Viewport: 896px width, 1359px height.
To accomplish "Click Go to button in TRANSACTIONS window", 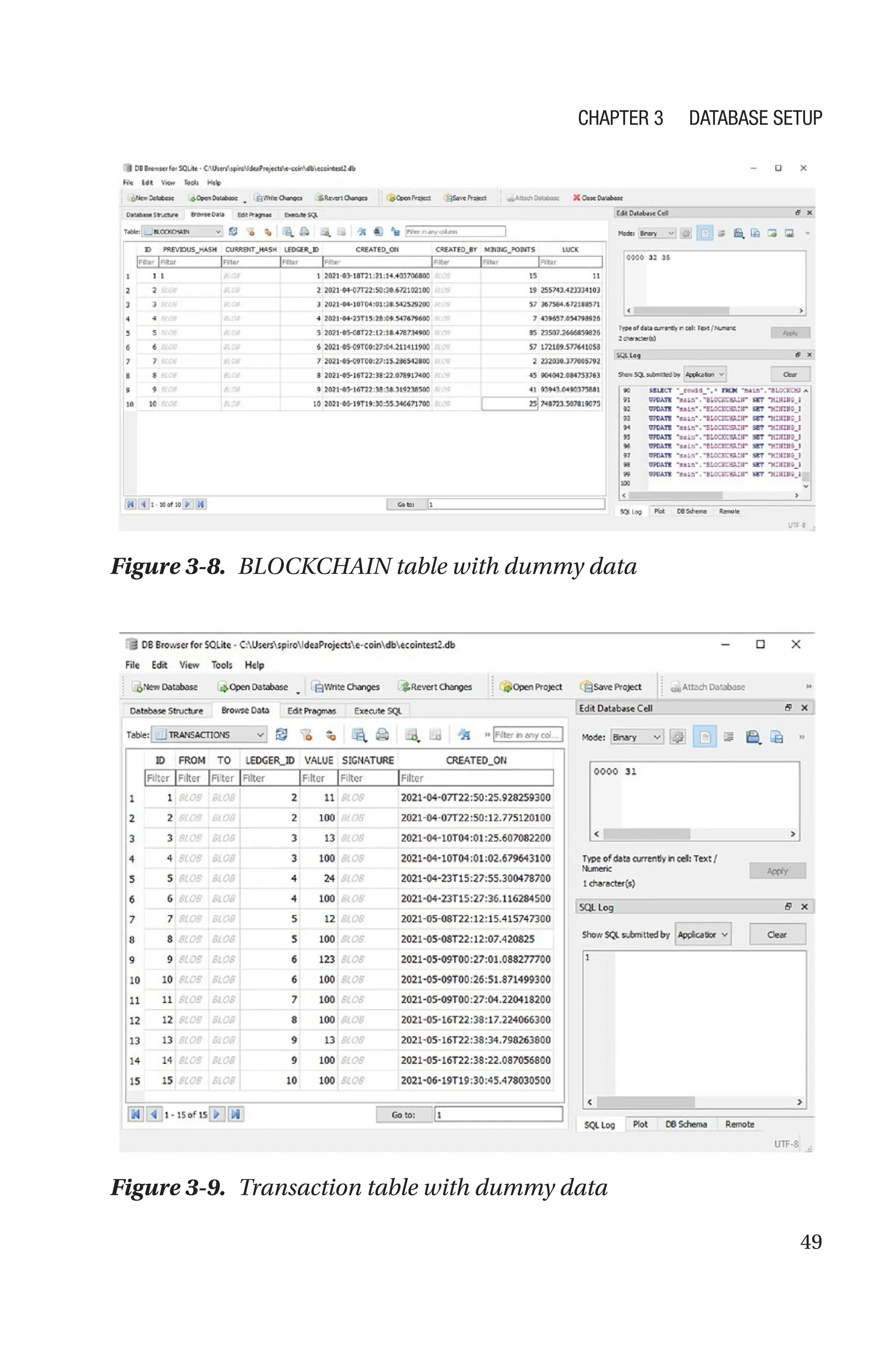I will point(403,1114).
